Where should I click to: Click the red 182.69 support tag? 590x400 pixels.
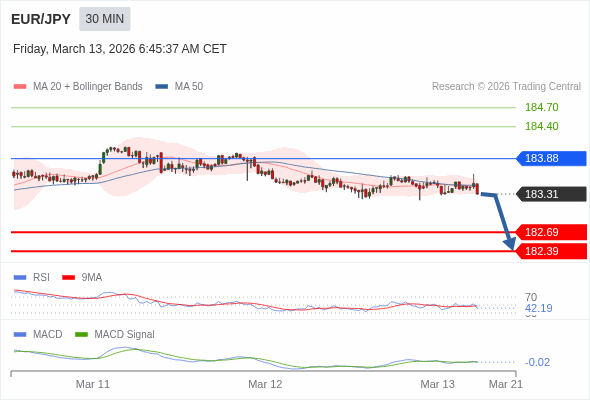[551, 232]
